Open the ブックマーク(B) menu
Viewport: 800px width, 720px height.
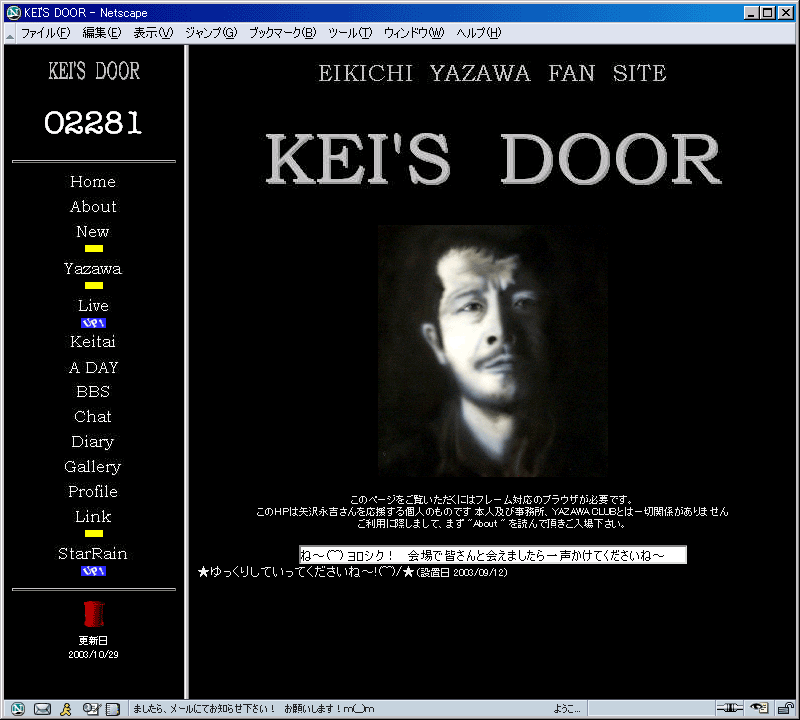pos(283,33)
